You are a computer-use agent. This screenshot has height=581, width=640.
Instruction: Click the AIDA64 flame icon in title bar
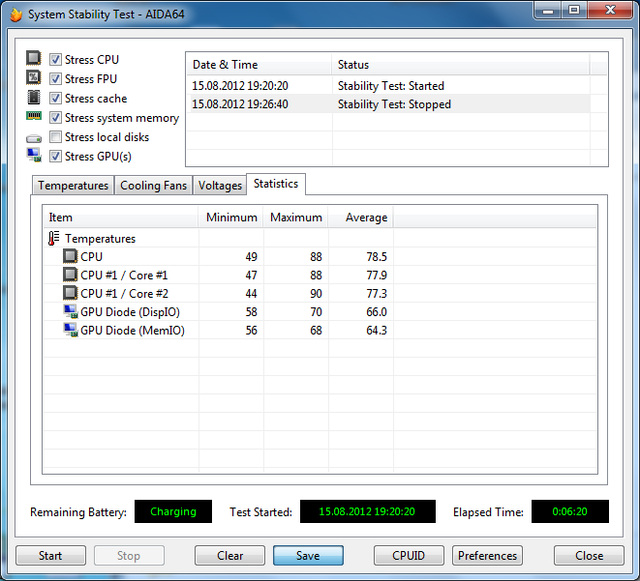[x=15, y=14]
